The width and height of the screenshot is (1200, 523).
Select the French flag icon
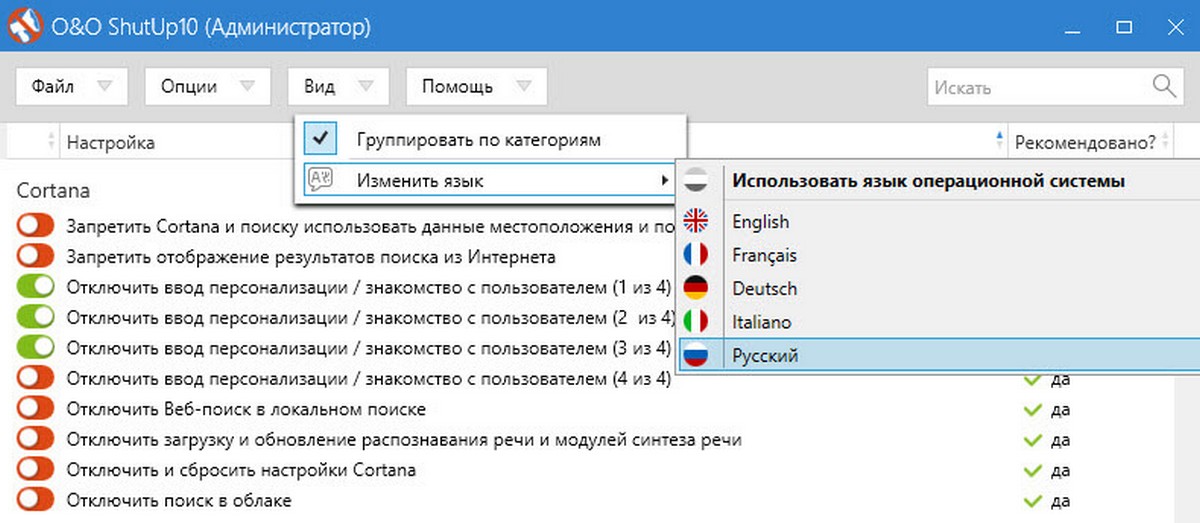(695, 255)
